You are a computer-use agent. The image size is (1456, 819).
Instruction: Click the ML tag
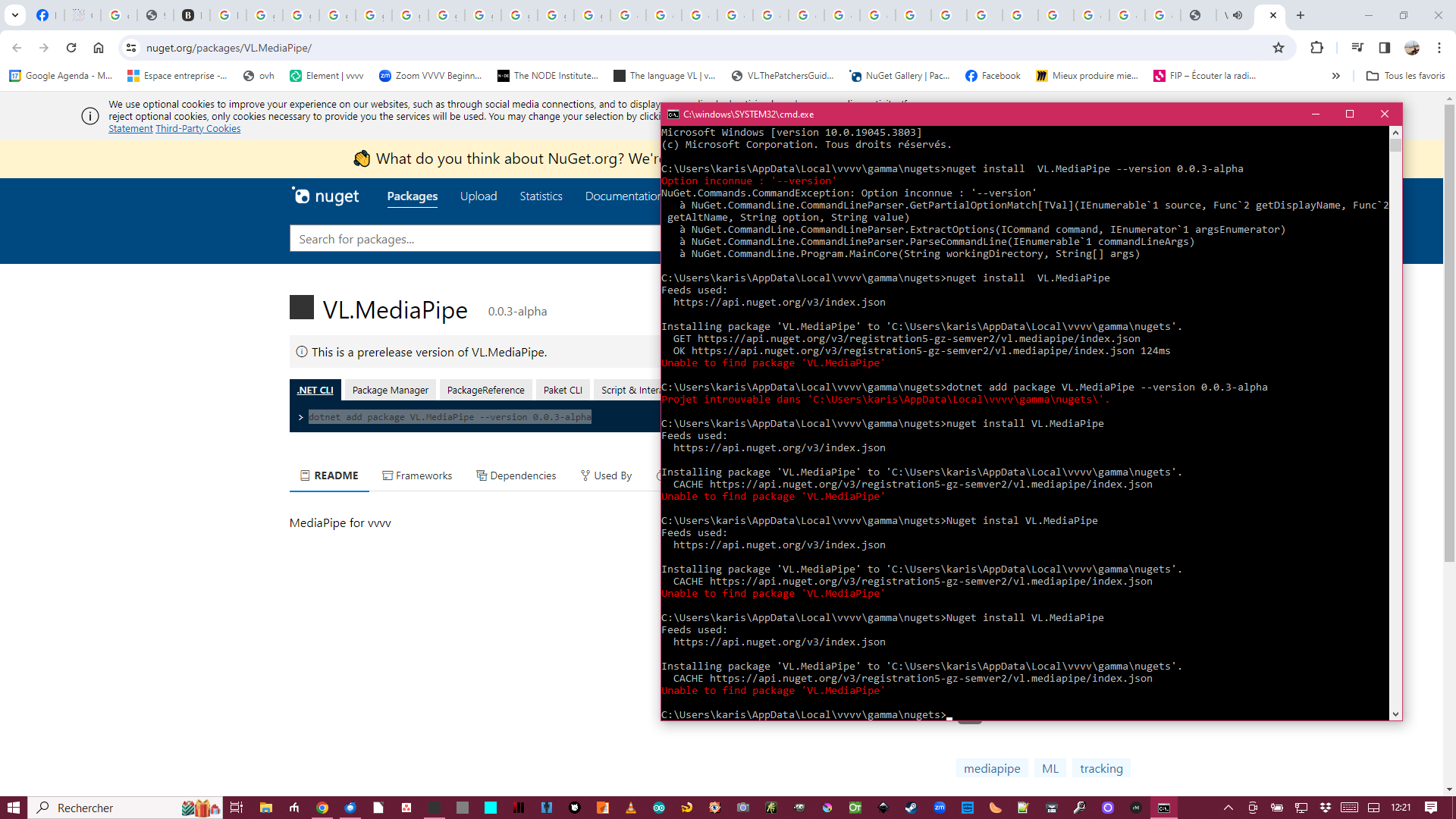(1050, 768)
